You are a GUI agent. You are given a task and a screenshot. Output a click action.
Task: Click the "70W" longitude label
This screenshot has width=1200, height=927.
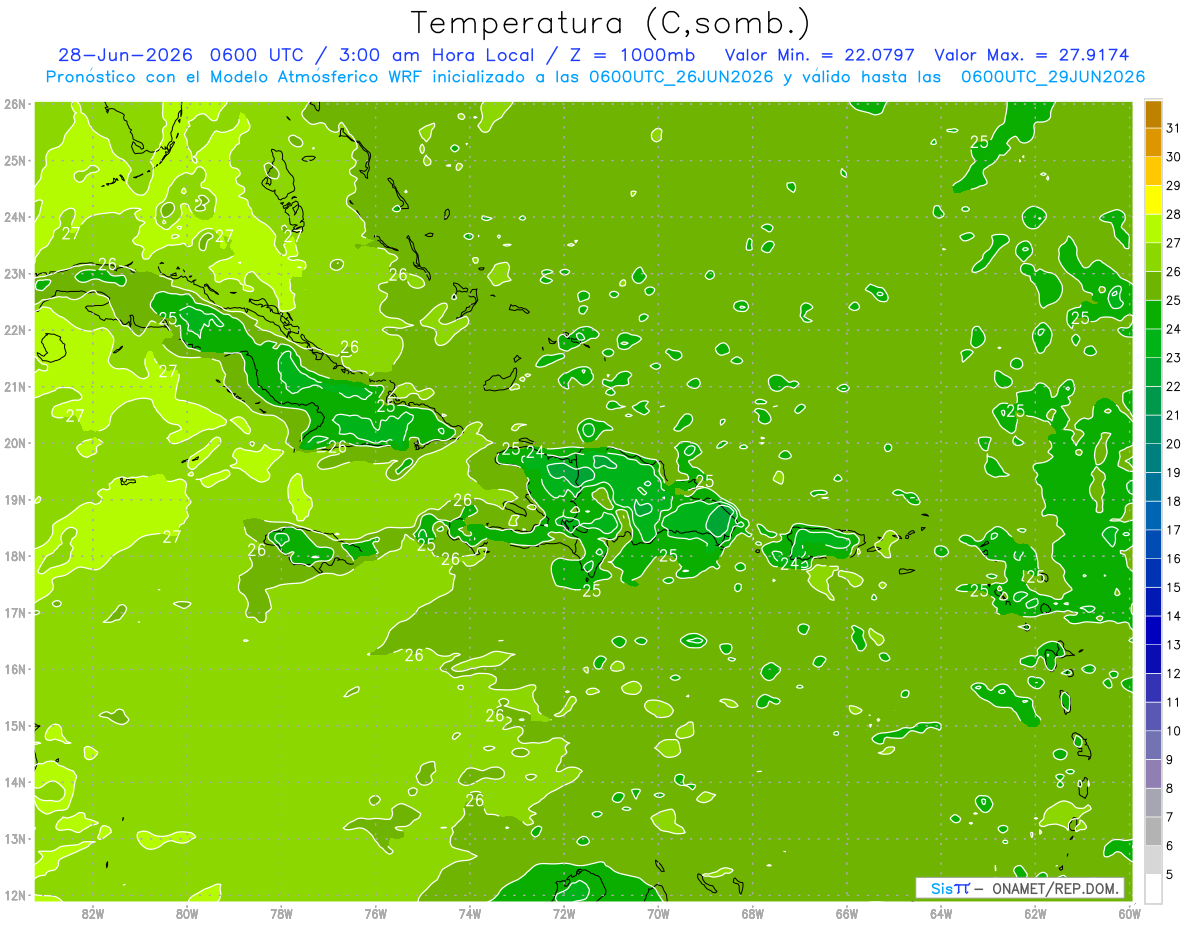point(658,912)
